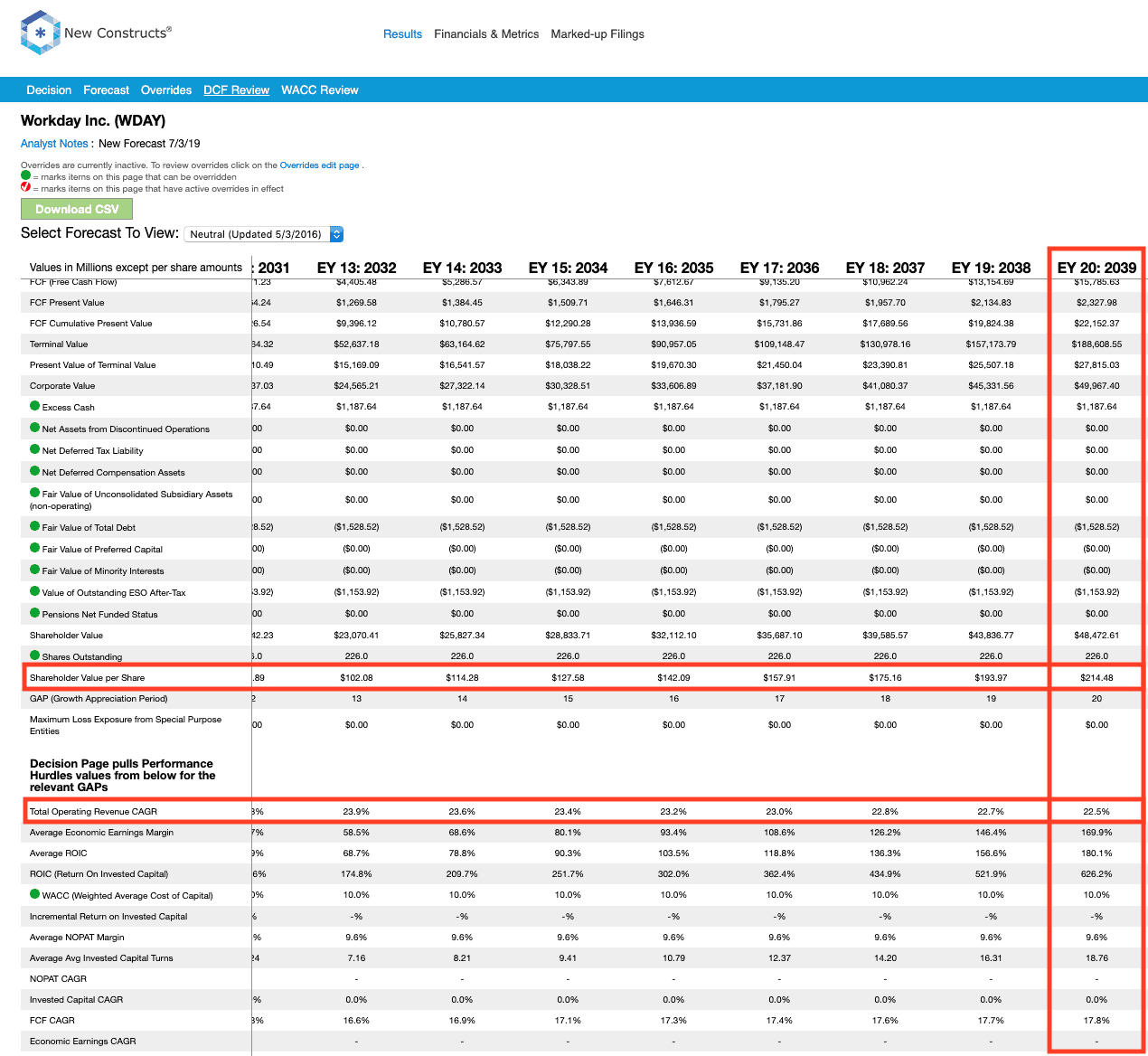
Task: Click green dot beside WACC row
Action: (x=35, y=894)
